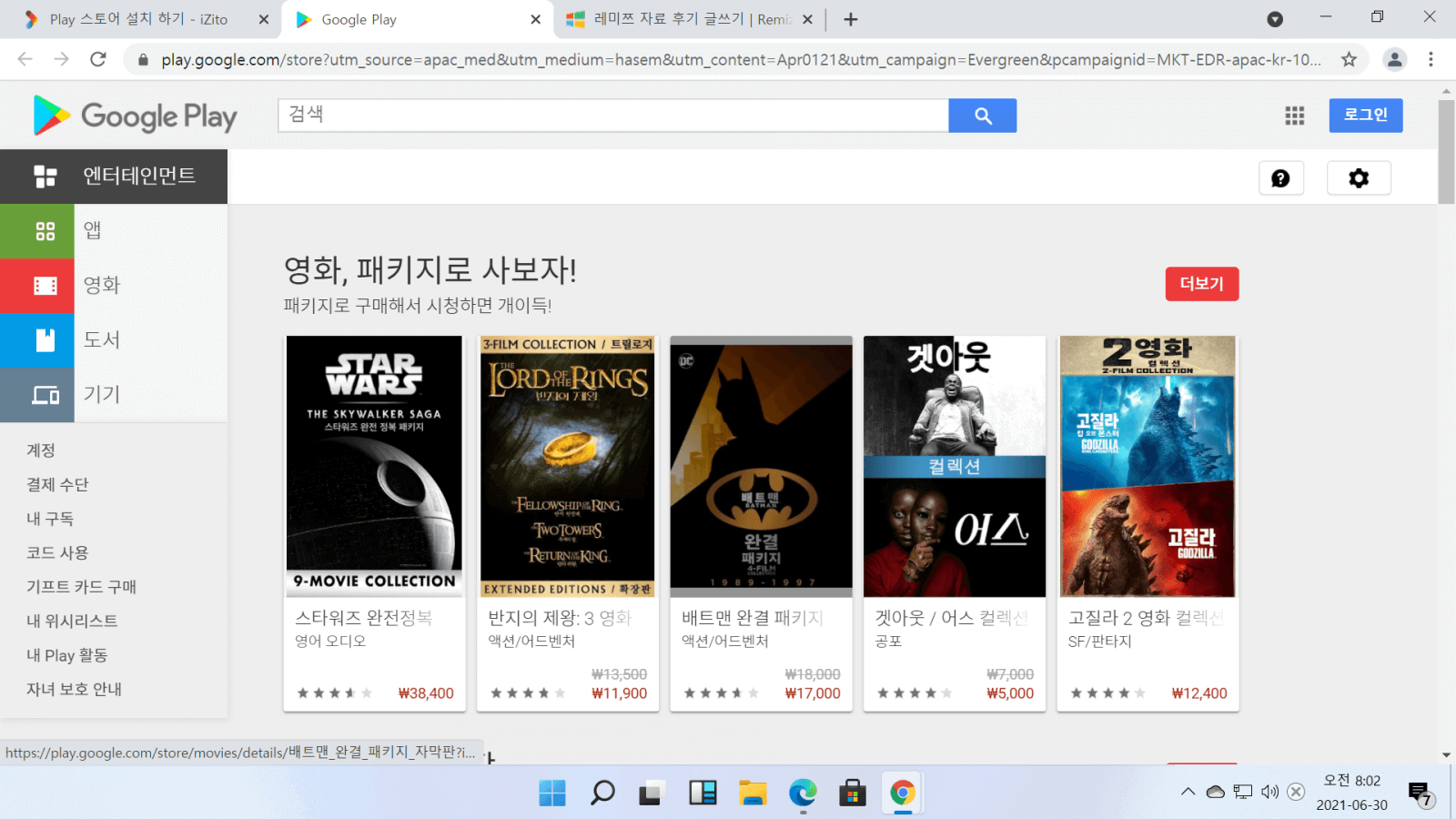This screenshot has width=1456, height=819.
Task: Click the Chrome icon on taskbar
Action: point(903,793)
